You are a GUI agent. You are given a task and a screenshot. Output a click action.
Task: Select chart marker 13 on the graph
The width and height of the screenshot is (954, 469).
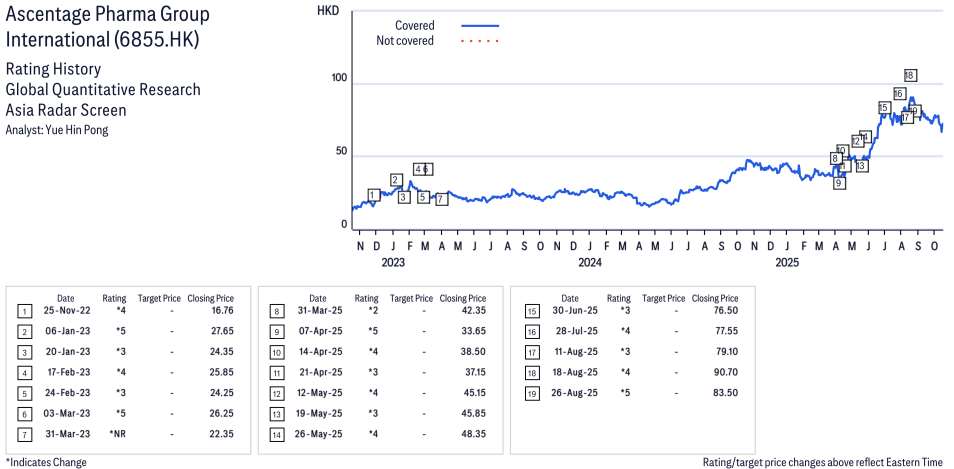pyautogui.click(x=861, y=166)
